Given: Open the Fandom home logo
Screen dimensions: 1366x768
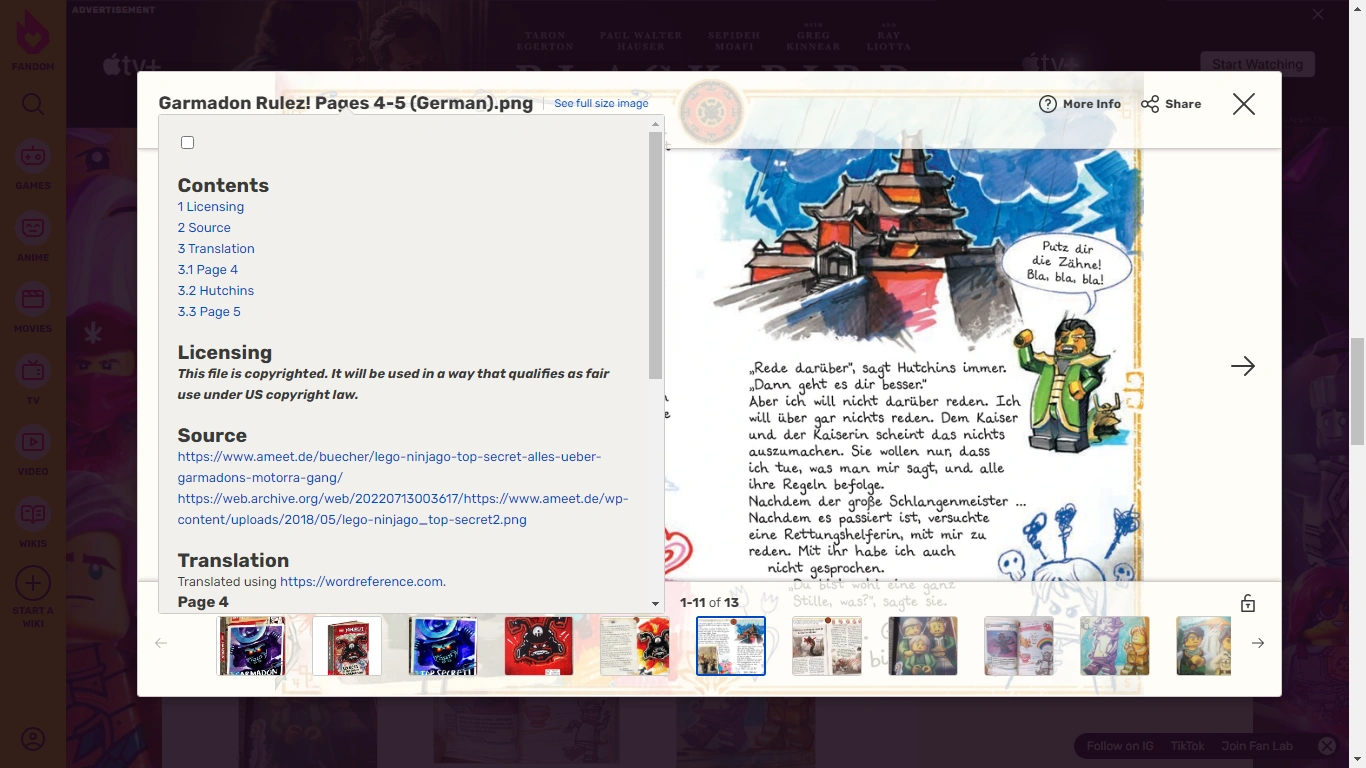Looking at the screenshot, I should click(33, 41).
